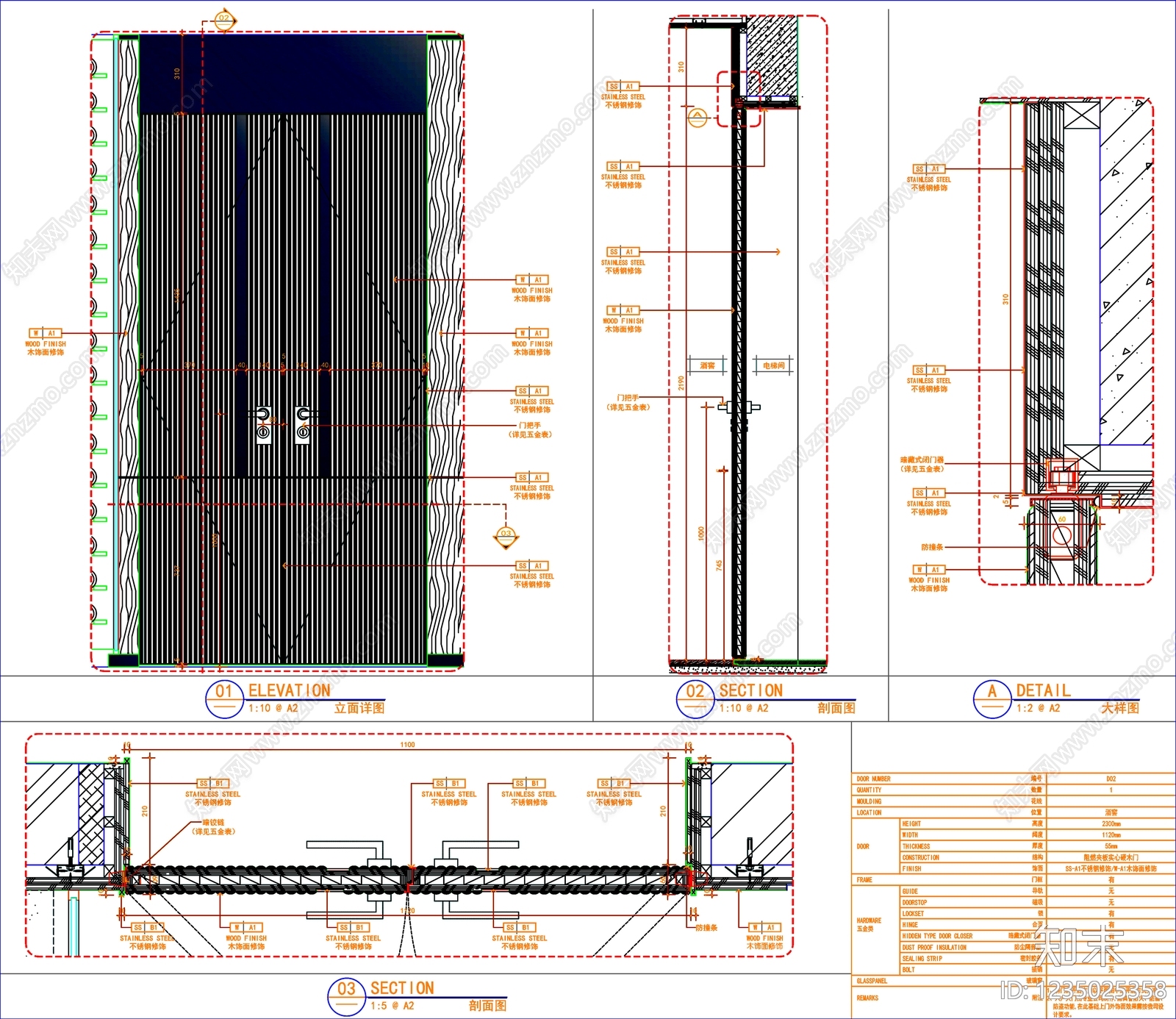The width and height of the screenshot is (1176, 1019).
Task: Click the 55mm thickness value
Action: [1111, 846]
